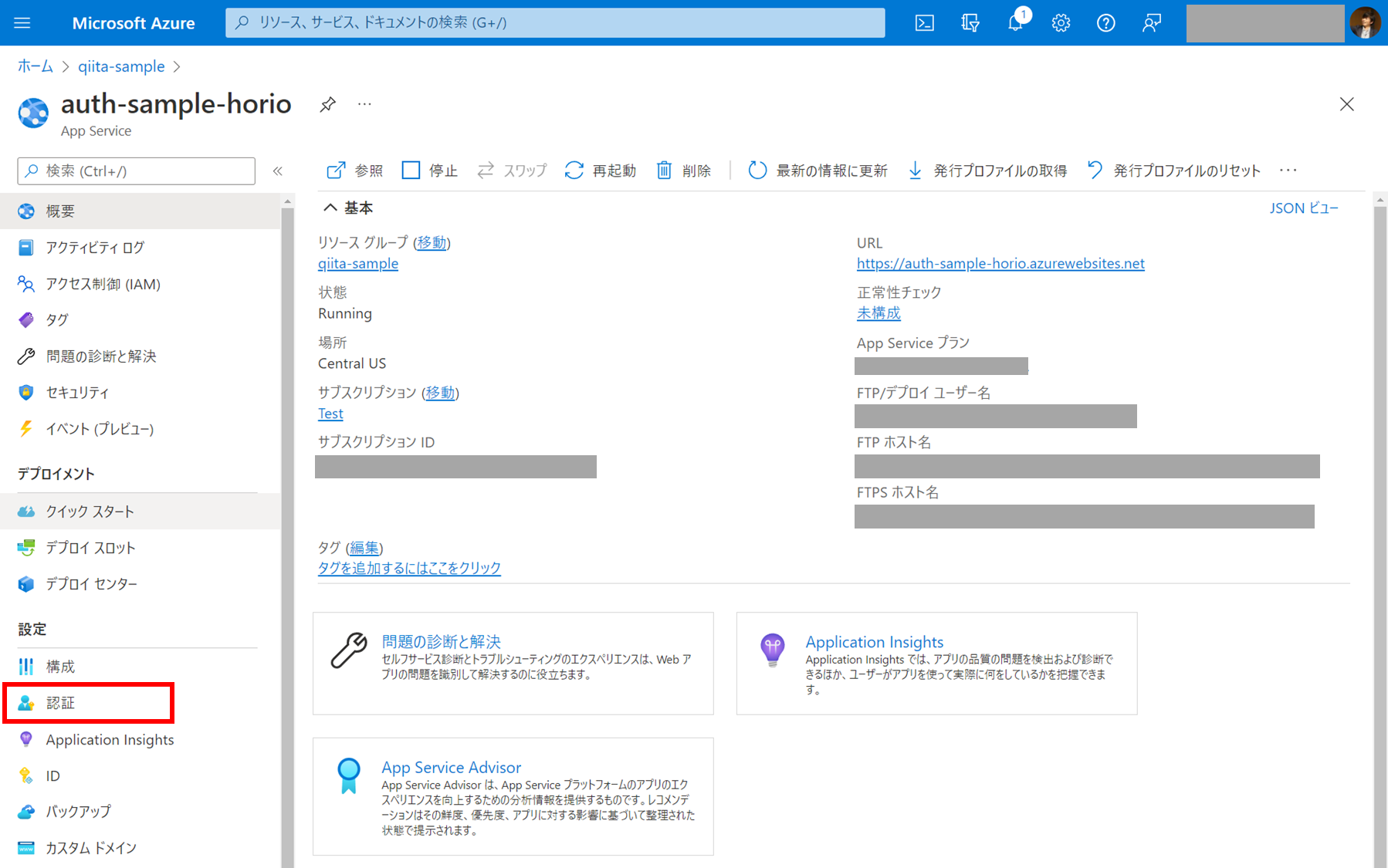The height and width of the screenshot is (868, 1388).
Task: Open the feedback icon
Action: (x=1151, y=23)
